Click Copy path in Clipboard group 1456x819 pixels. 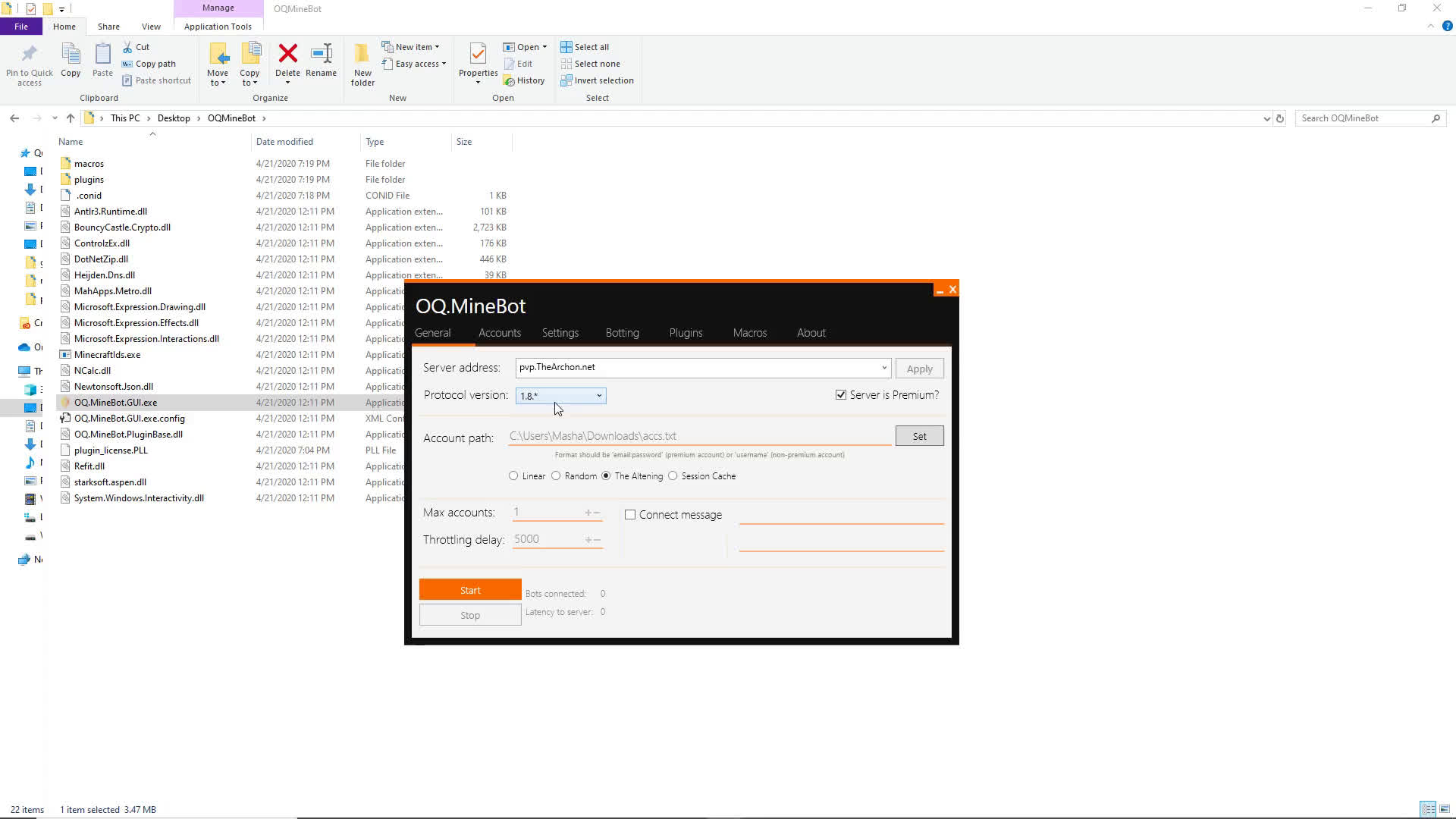click(149, 64)
